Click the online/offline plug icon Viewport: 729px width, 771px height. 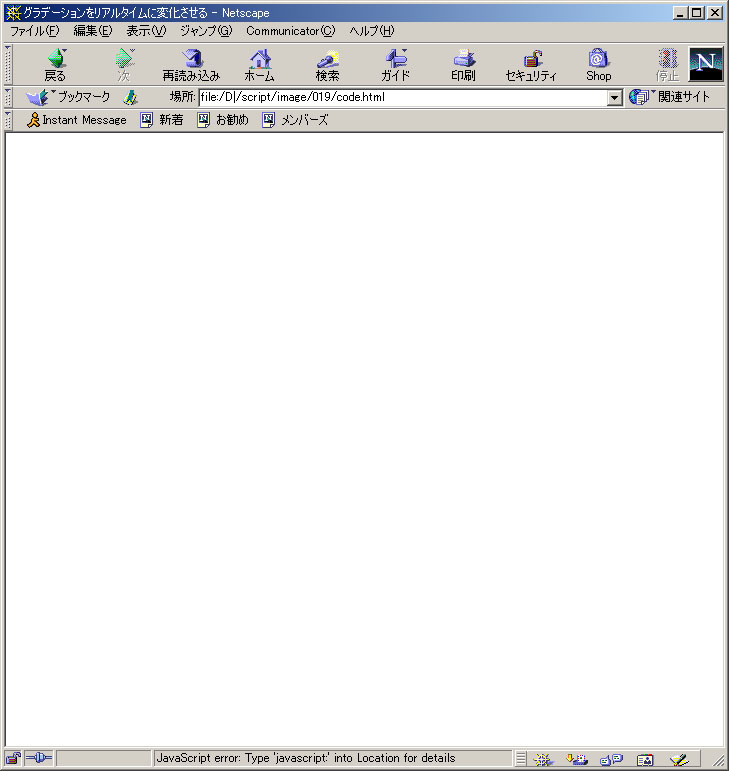[39, 758]
